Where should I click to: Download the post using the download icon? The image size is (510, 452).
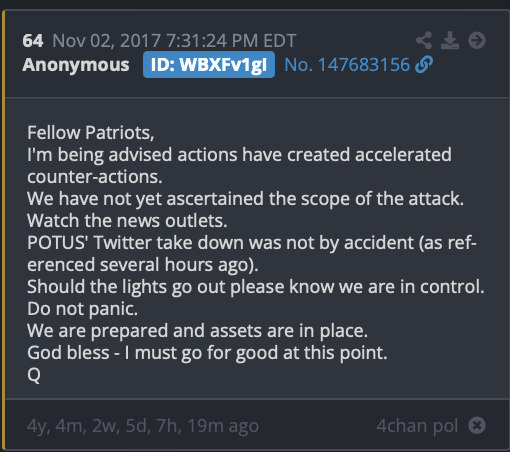(450, 40)
